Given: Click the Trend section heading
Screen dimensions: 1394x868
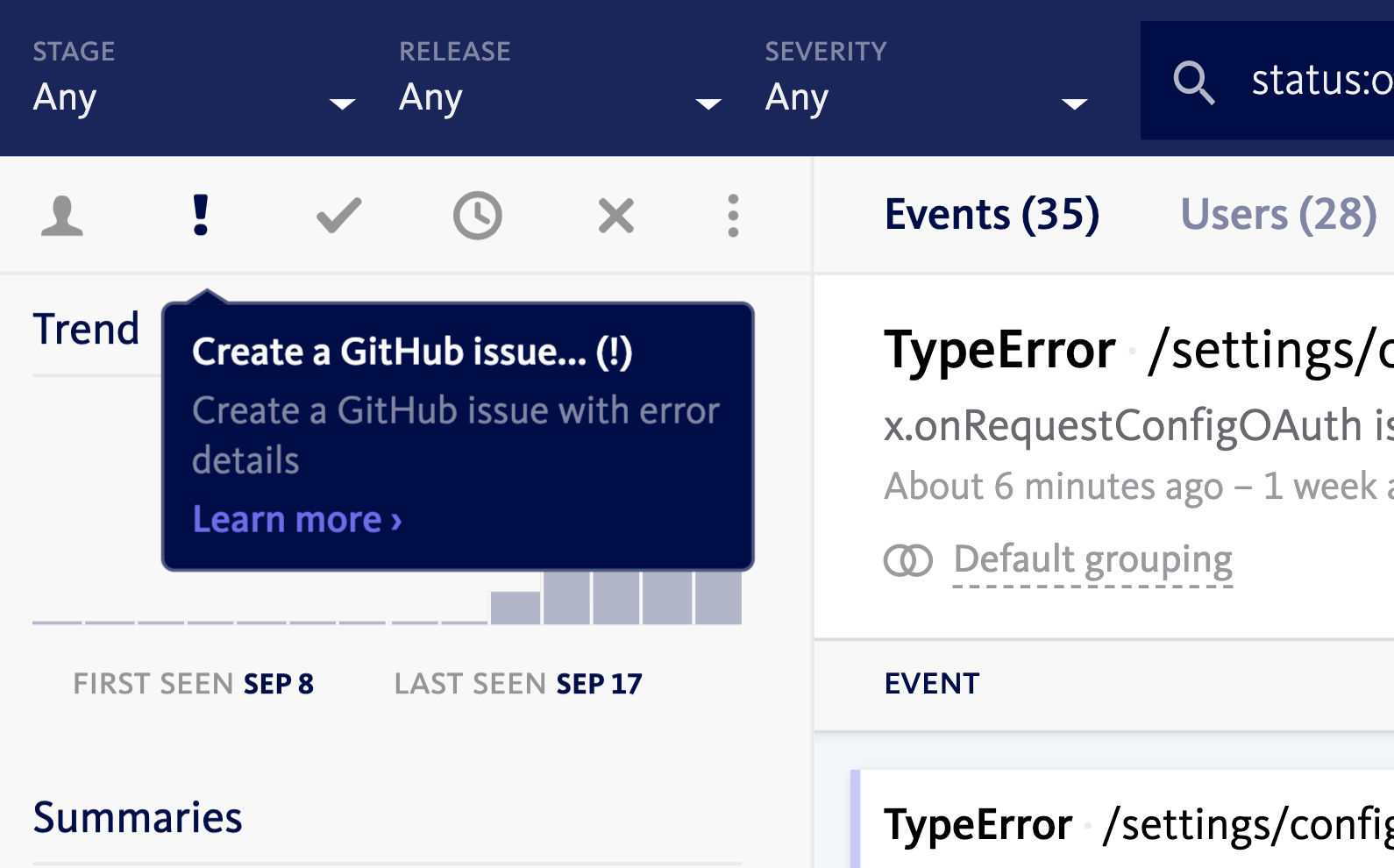Looking at the screenshot, I should 86,330.
